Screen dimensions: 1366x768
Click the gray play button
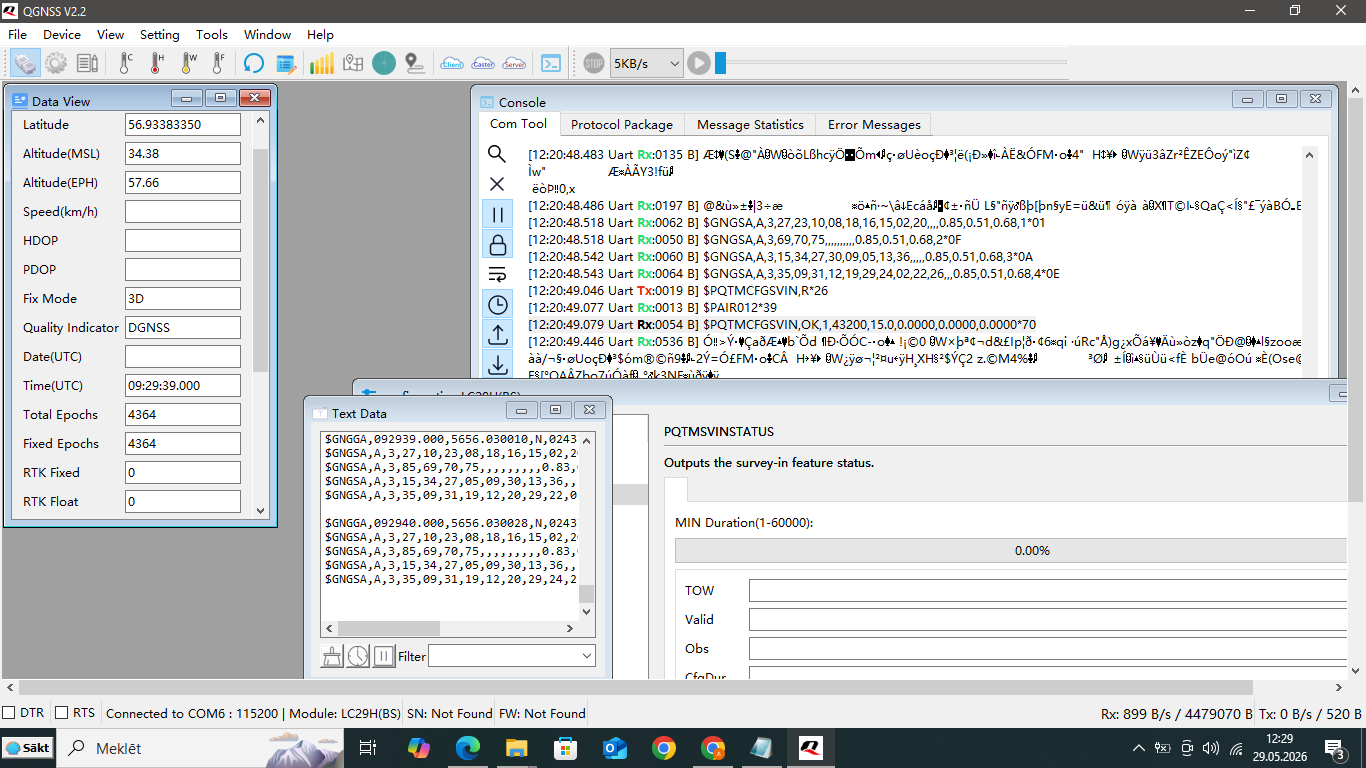pyautogui.click(x=699, y=63)
